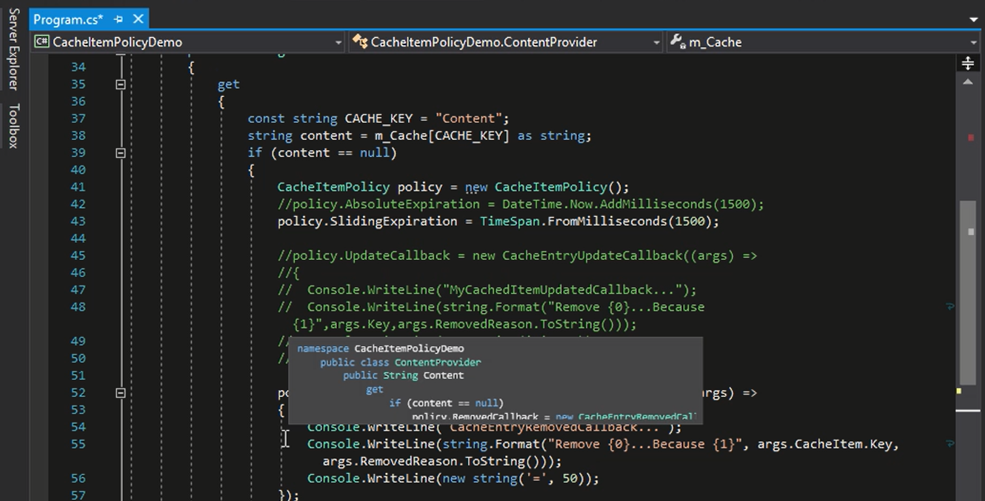Screen dimensions: 985x501
Task: Click the field icon beside m_Cache
Action: point(677,42)
